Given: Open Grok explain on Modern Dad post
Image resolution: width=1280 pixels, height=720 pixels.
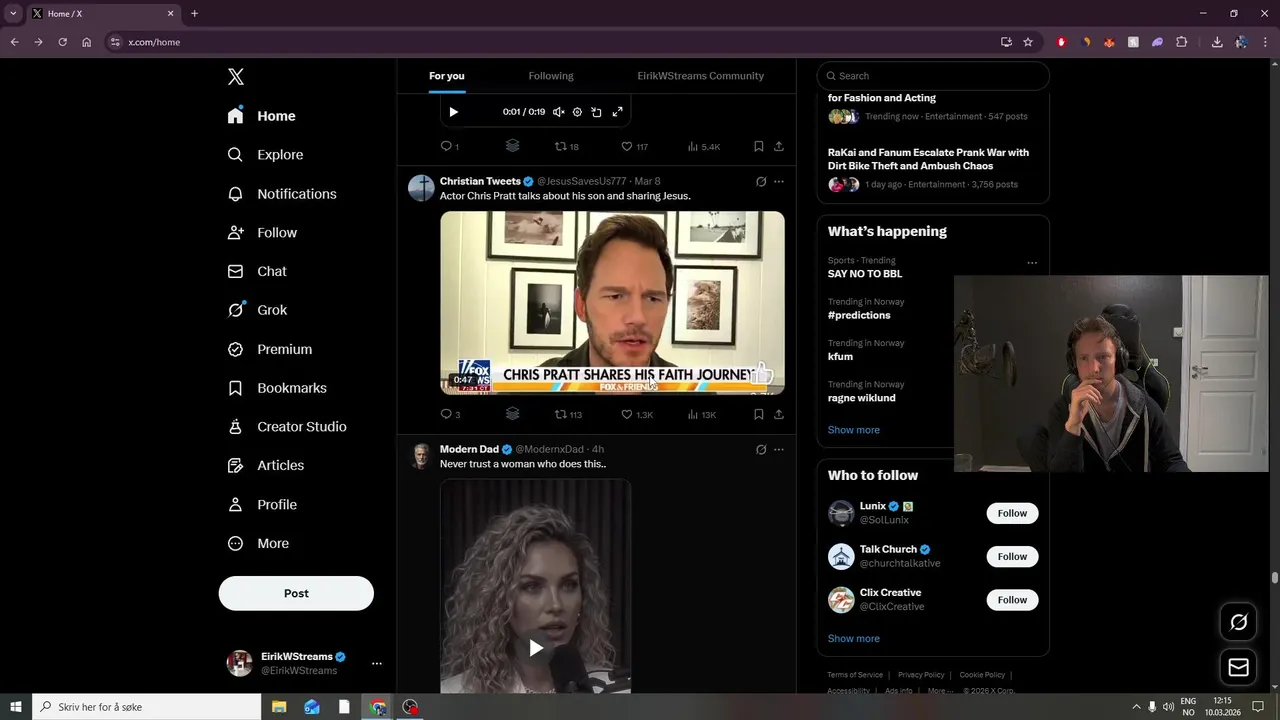Looking at the screenshot, I should [x=761, y=450].
